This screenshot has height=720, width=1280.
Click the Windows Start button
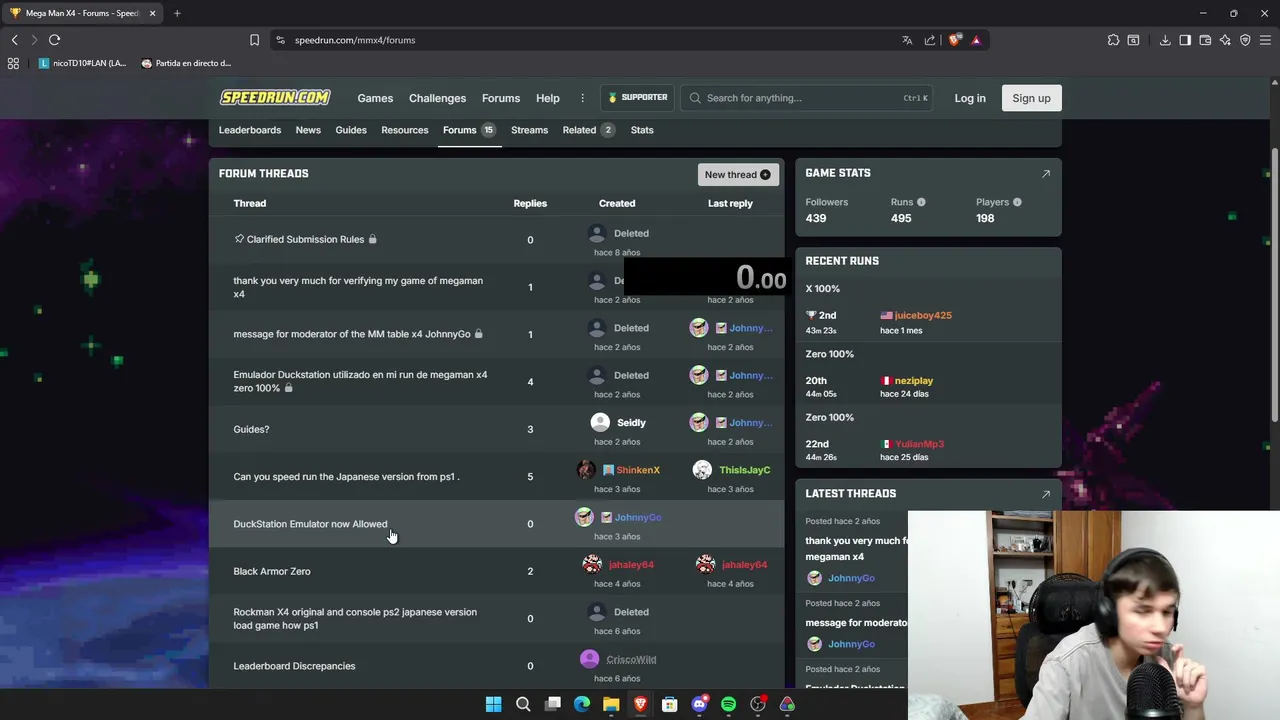(493, 704)
